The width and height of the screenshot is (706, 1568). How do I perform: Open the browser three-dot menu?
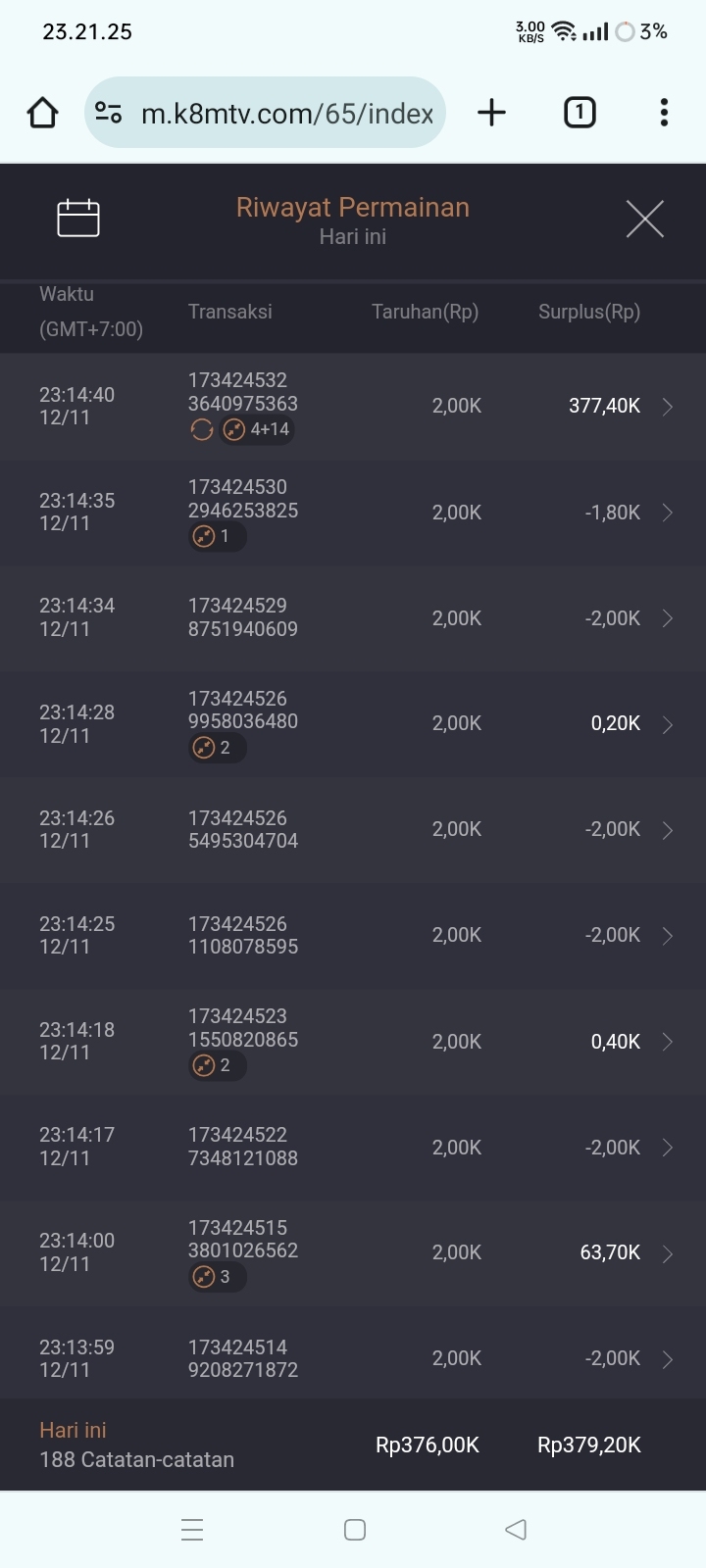click(x=664, y=113)
